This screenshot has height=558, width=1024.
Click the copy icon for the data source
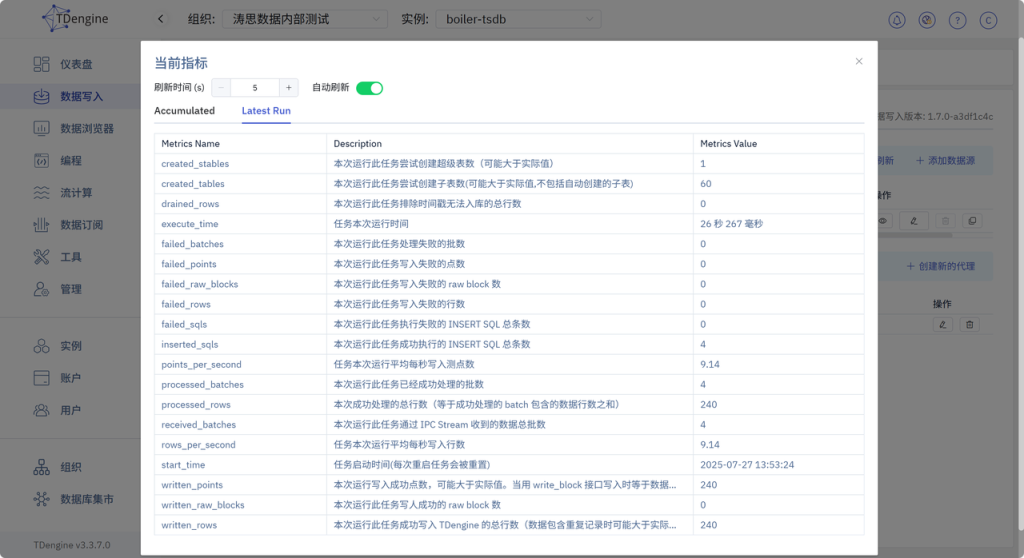point(972,221)
